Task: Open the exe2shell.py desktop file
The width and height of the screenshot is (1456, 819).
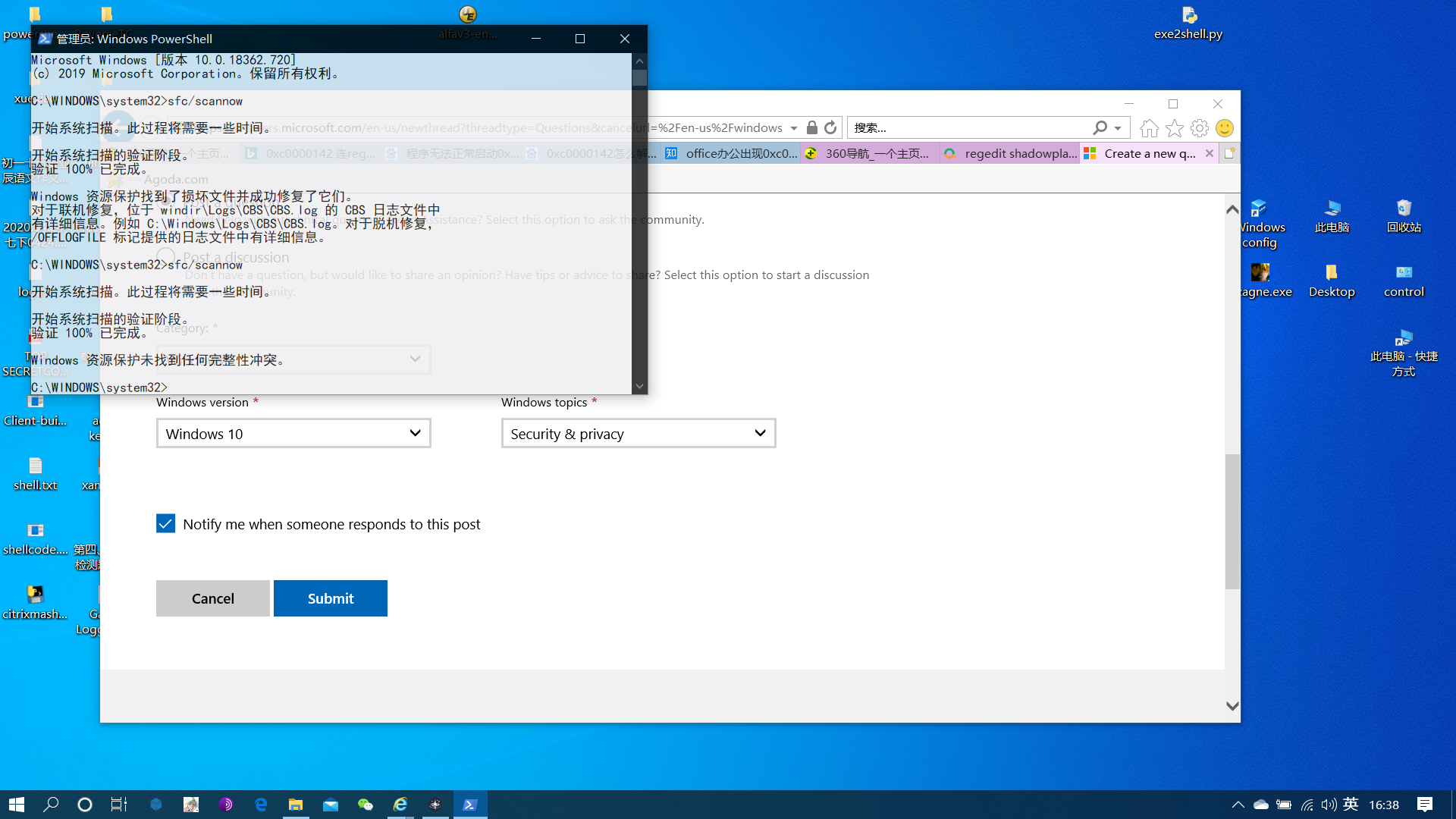Action: pyautogui.click(x=1188, y=23)
